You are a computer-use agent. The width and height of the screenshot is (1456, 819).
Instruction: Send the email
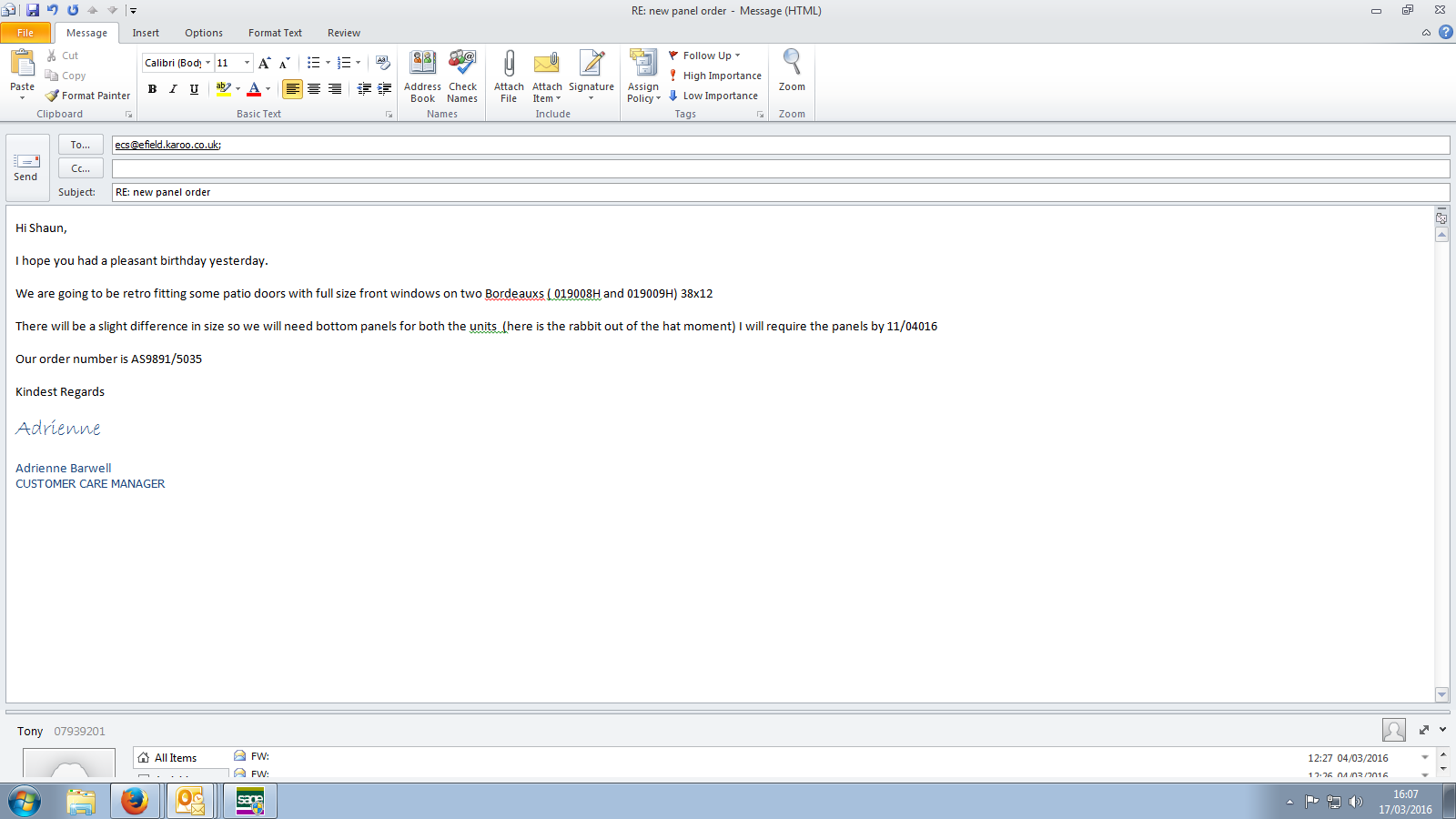[x=26, y=168]
